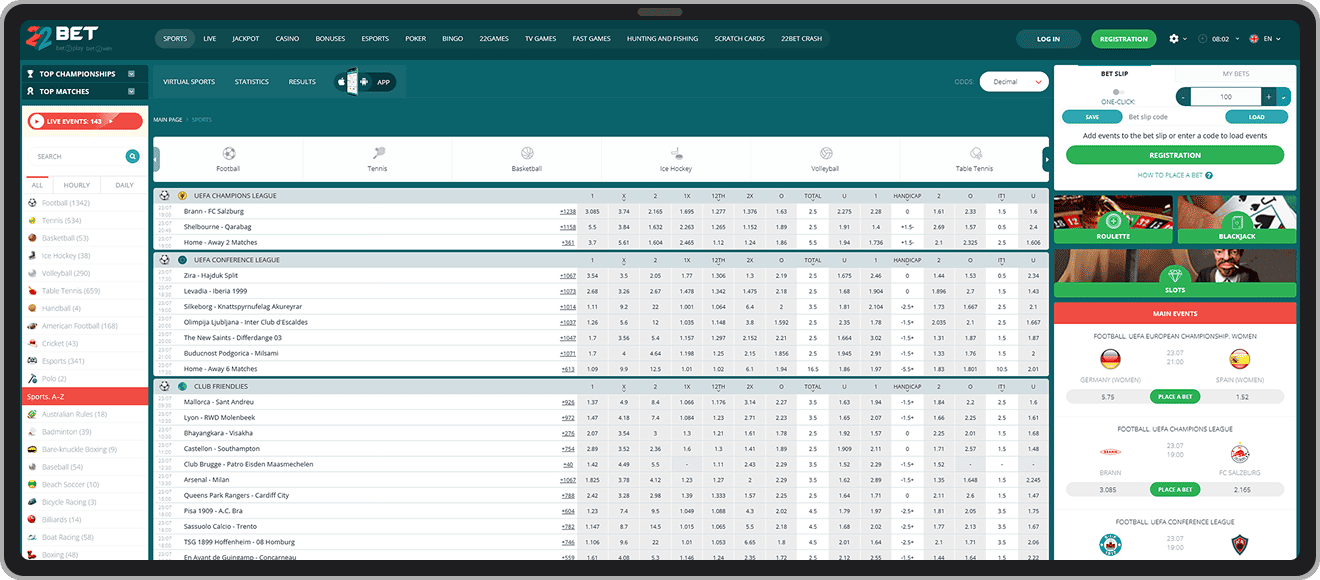Click the Log In button
Viewport: 1320px width, 580px height.
pos(1049,39)
